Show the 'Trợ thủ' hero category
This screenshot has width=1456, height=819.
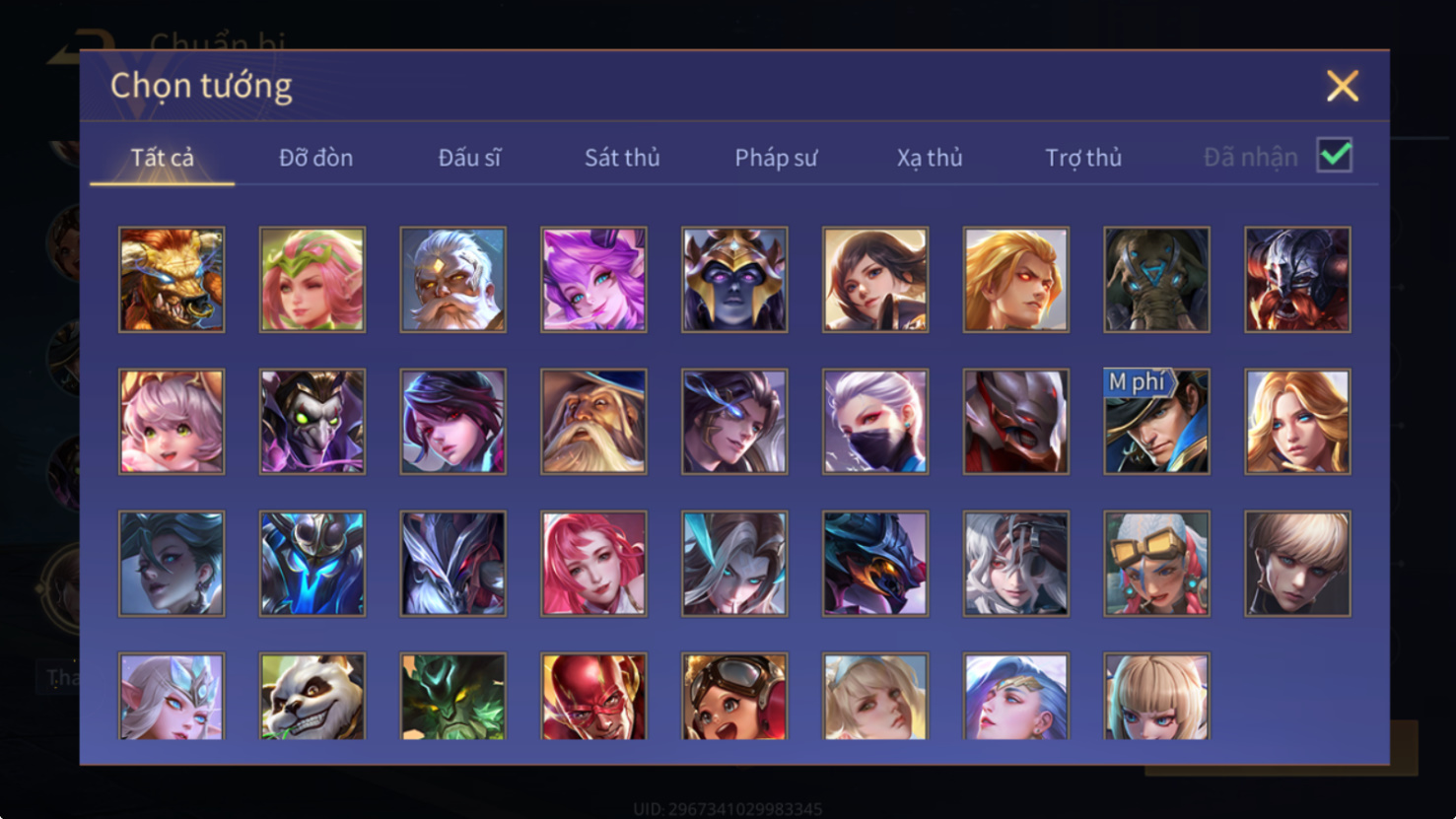[1083, 158]
